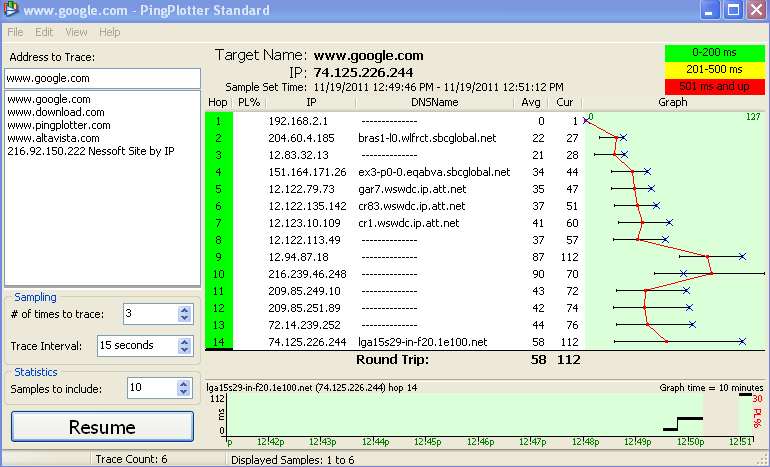Click the IP column header
This screenshot has width=770, height=467.
tap(311, 102)
